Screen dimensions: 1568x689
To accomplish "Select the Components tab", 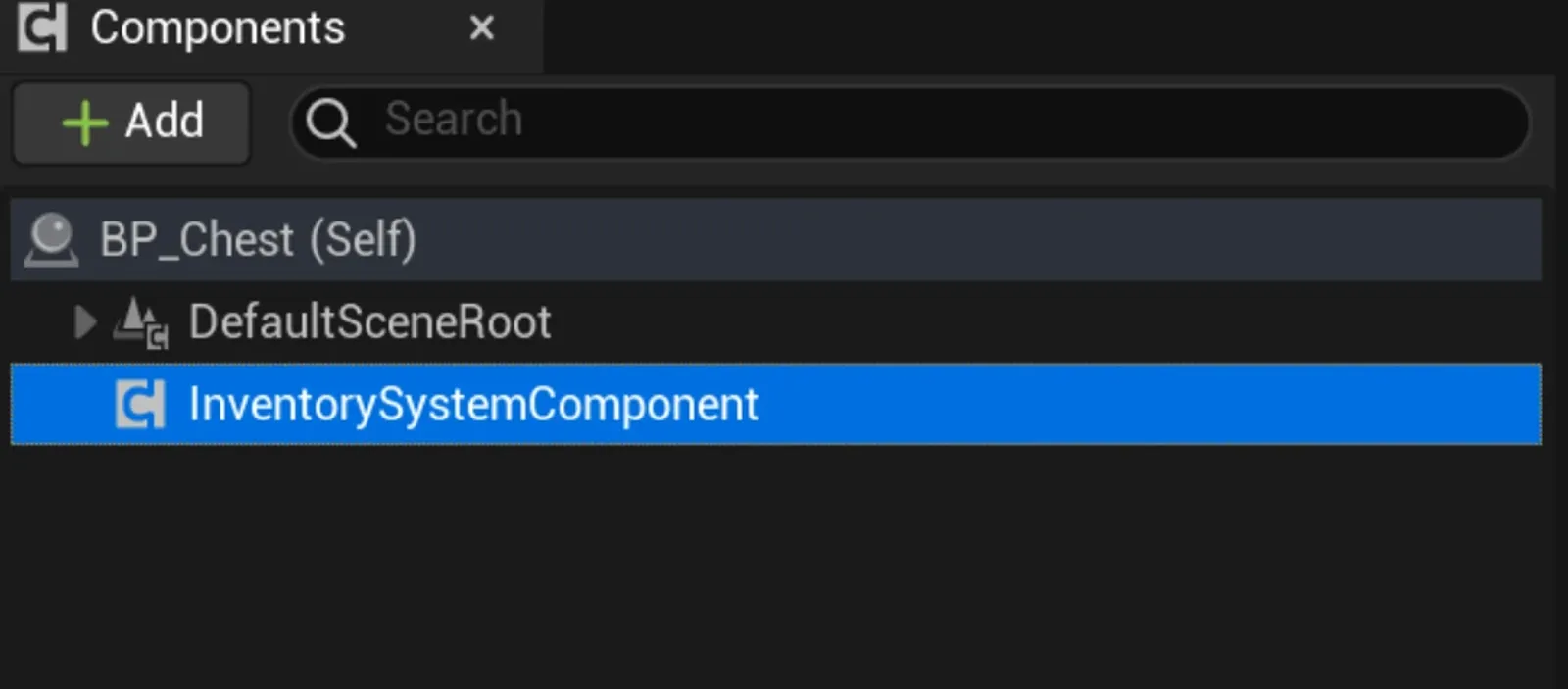I will click(x=216, y=26).
